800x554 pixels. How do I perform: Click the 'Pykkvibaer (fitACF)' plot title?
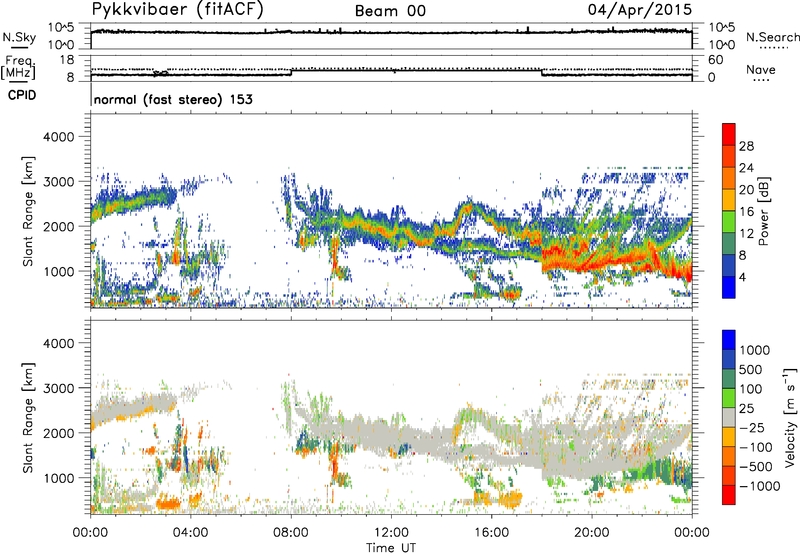(x=178, y=10)
